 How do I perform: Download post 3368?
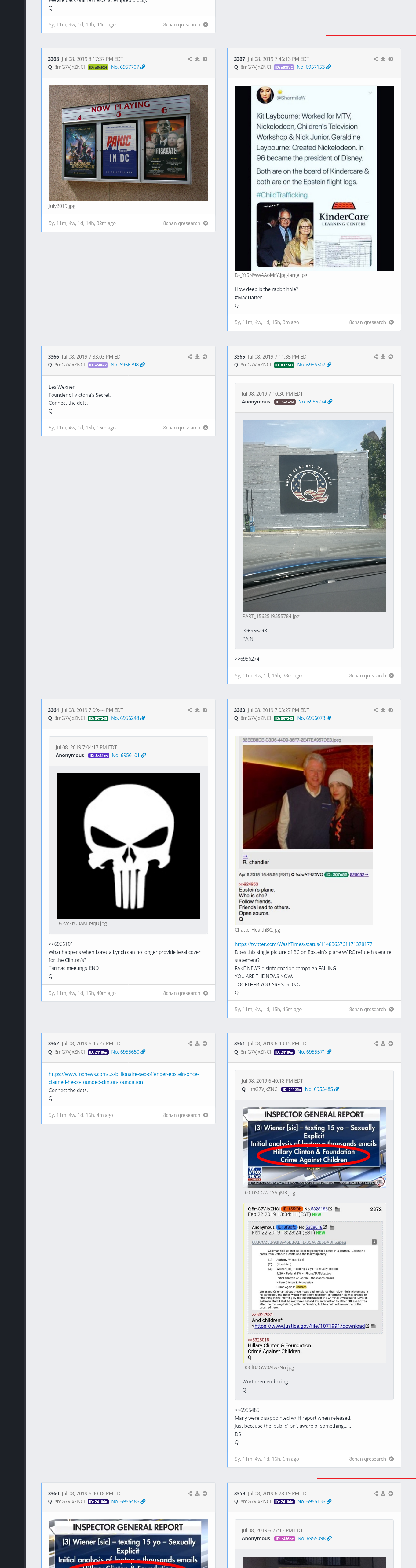(197, 59)
